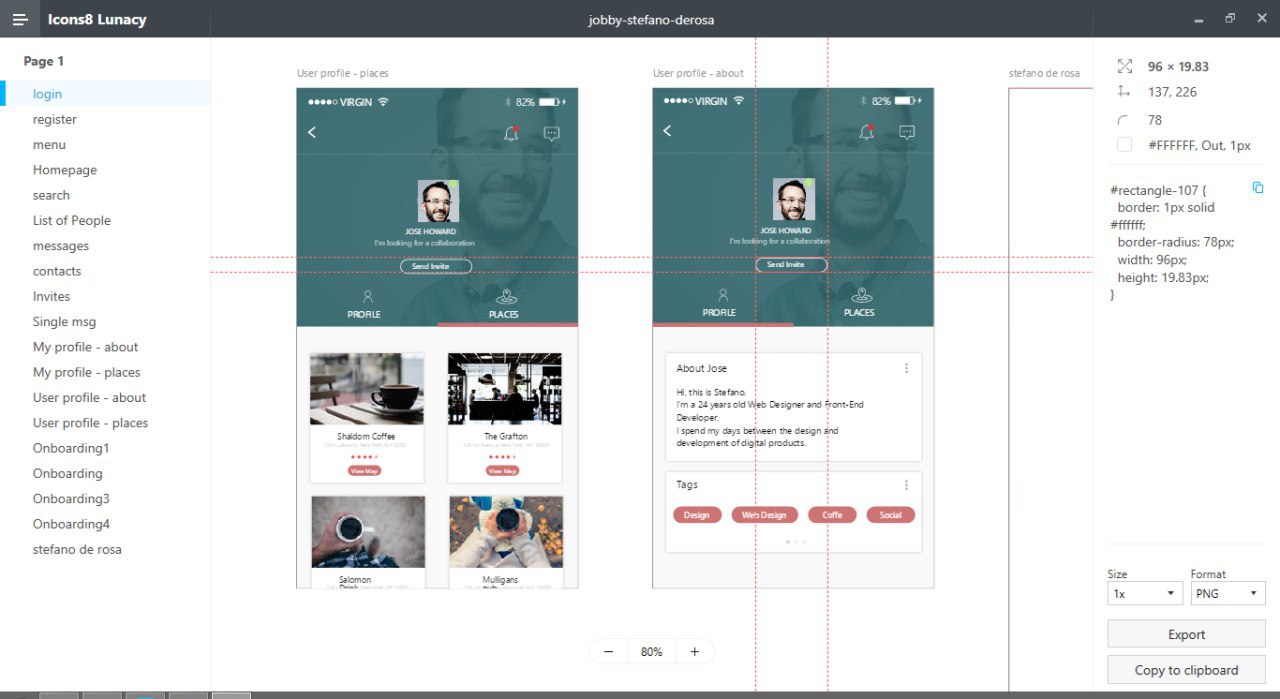Click the position coordinates icon in inspector
This screenshot has width=1280, height=699.
click(1125, 92)
